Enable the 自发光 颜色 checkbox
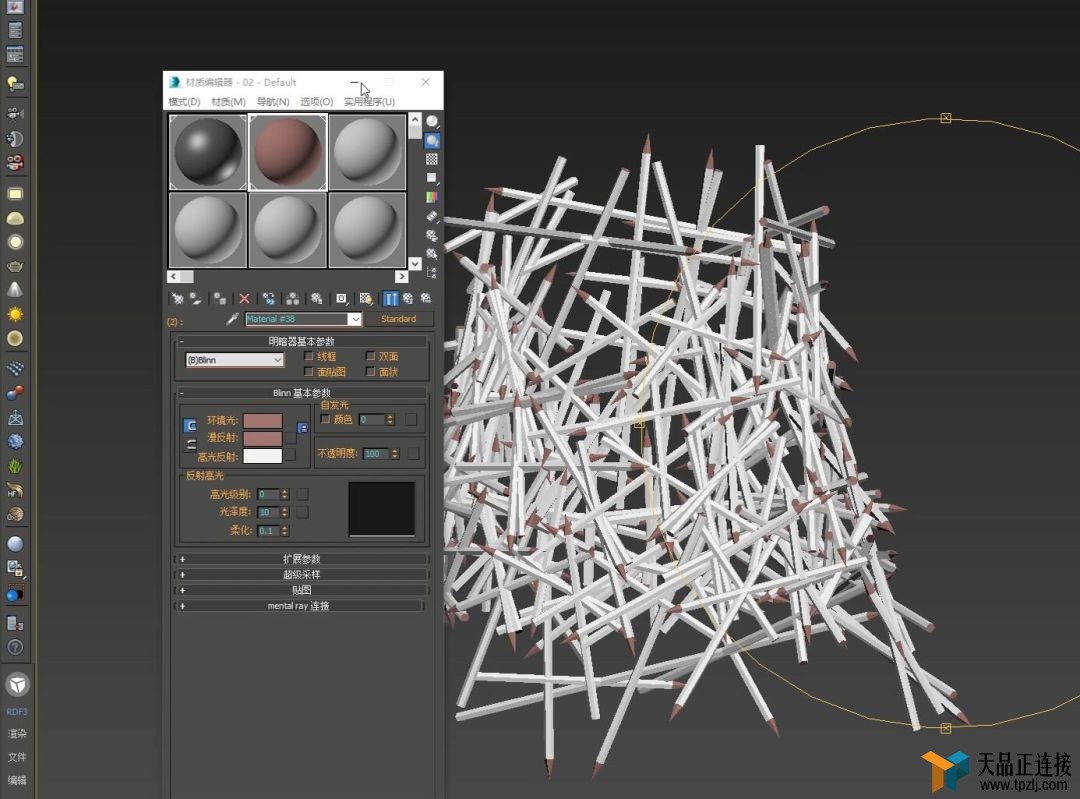The width and height of the screenshot is (1080, 799). tap(326, 419)
